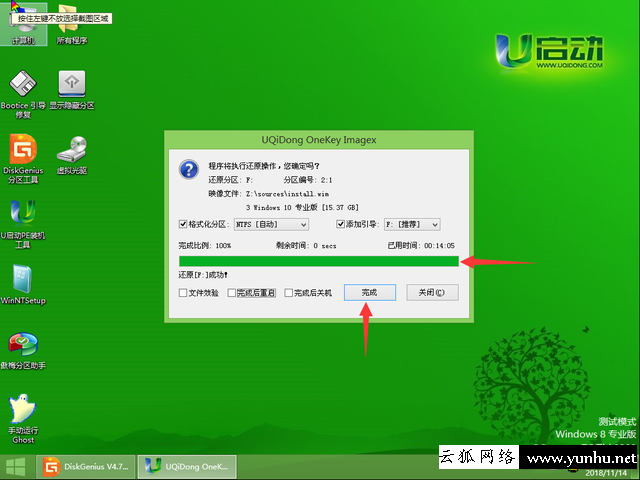Viewport: 640px width, 480px height.
Task: Launch Bootice 引导修复 icon
Action: tap(23, 94)
